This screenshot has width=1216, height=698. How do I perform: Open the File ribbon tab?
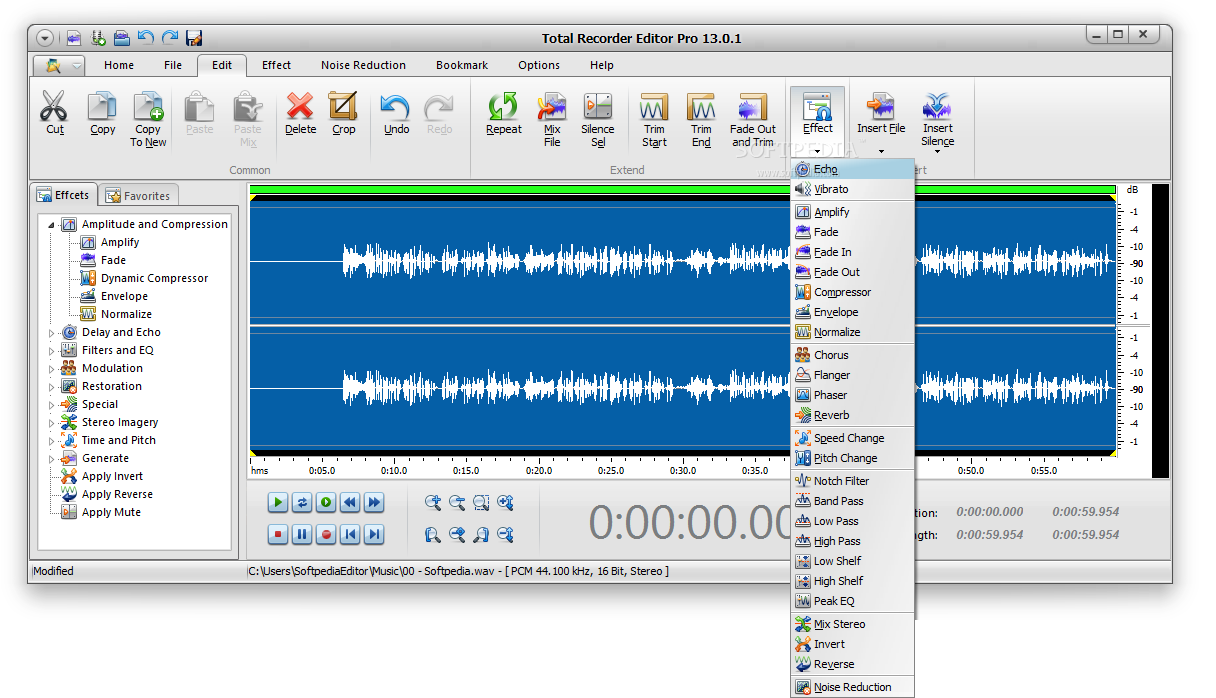point(173,65)
